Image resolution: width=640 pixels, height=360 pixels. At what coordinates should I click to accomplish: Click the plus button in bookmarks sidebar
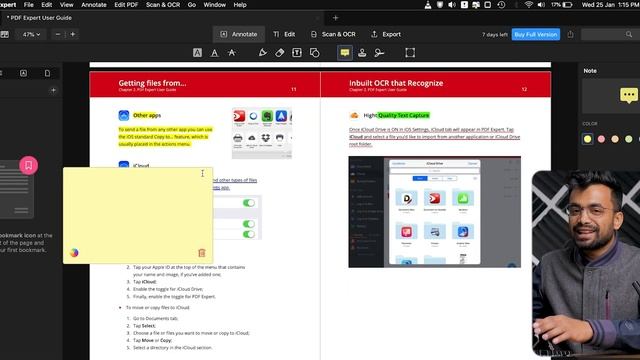click(x=53, y=90)
